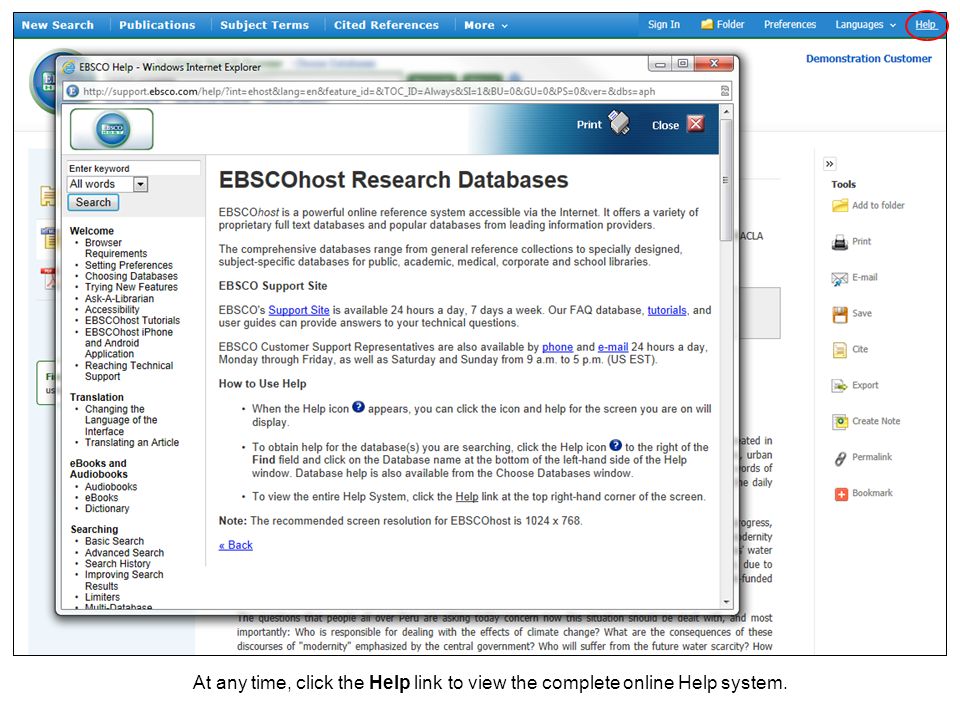Open Advanced Search help topic
960x720 pixels.
pyautogui.click(x=124, y=553)
